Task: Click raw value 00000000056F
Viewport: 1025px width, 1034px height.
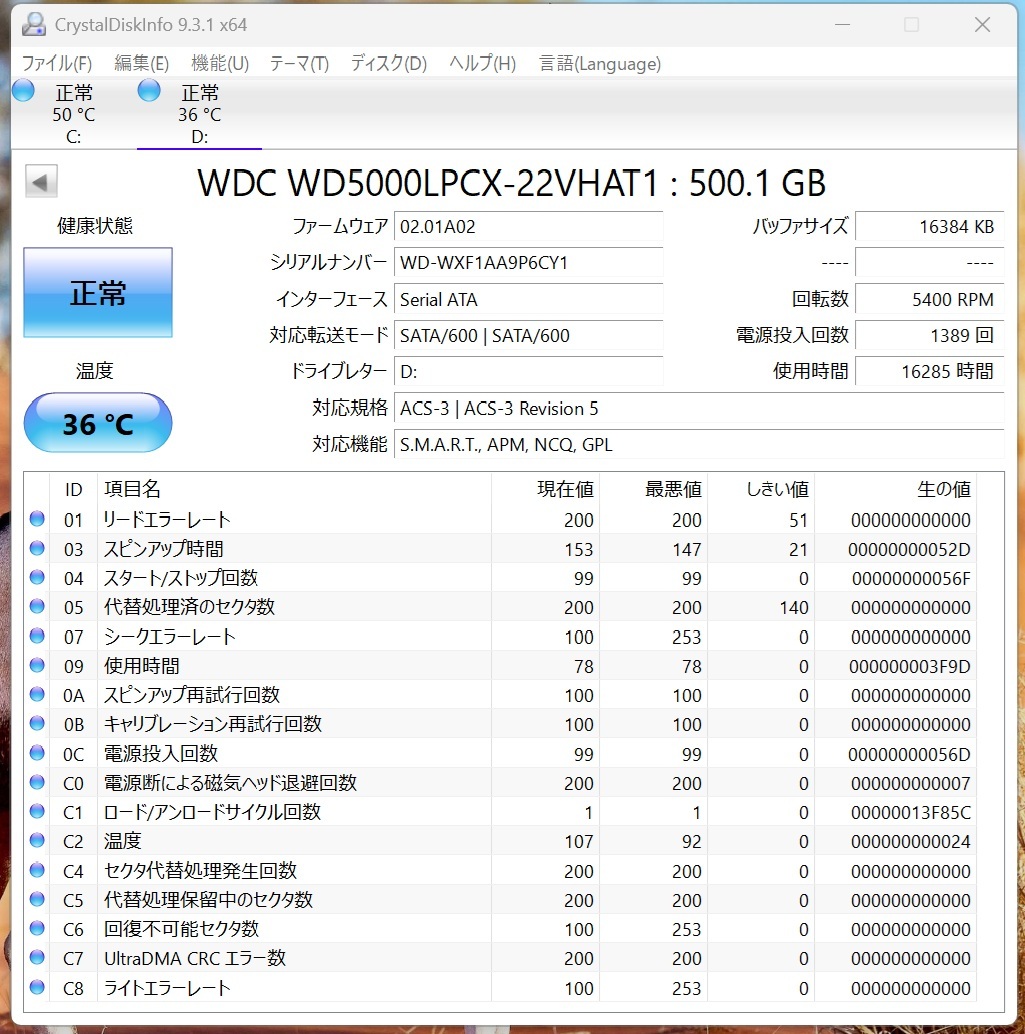Action: [911, 578]
